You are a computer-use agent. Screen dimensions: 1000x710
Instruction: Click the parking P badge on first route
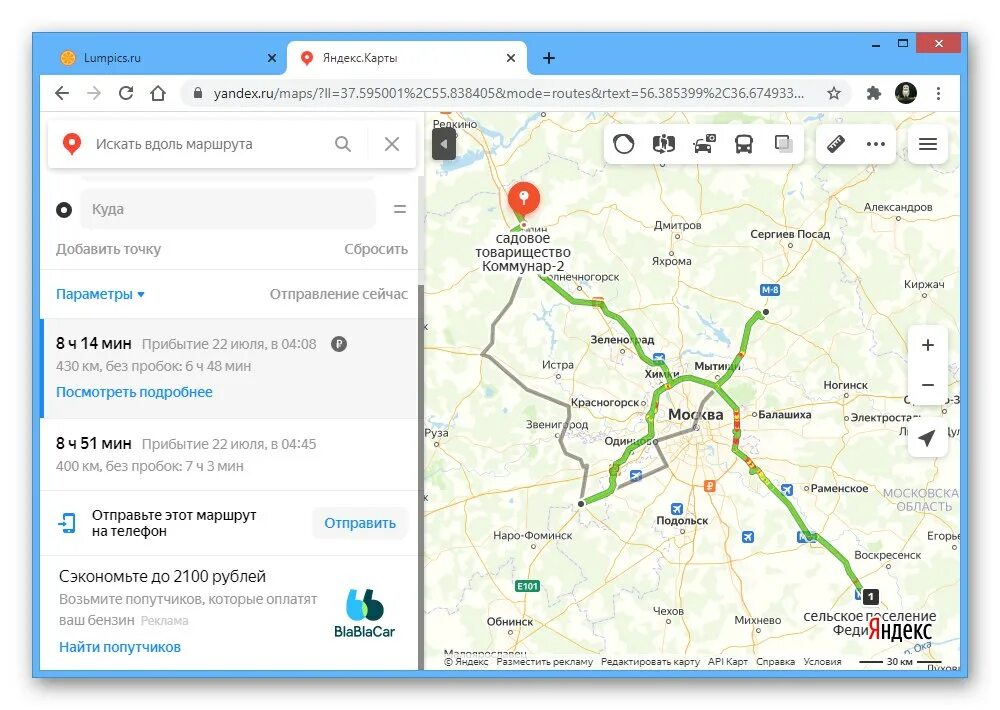click(x=339, y=344)
